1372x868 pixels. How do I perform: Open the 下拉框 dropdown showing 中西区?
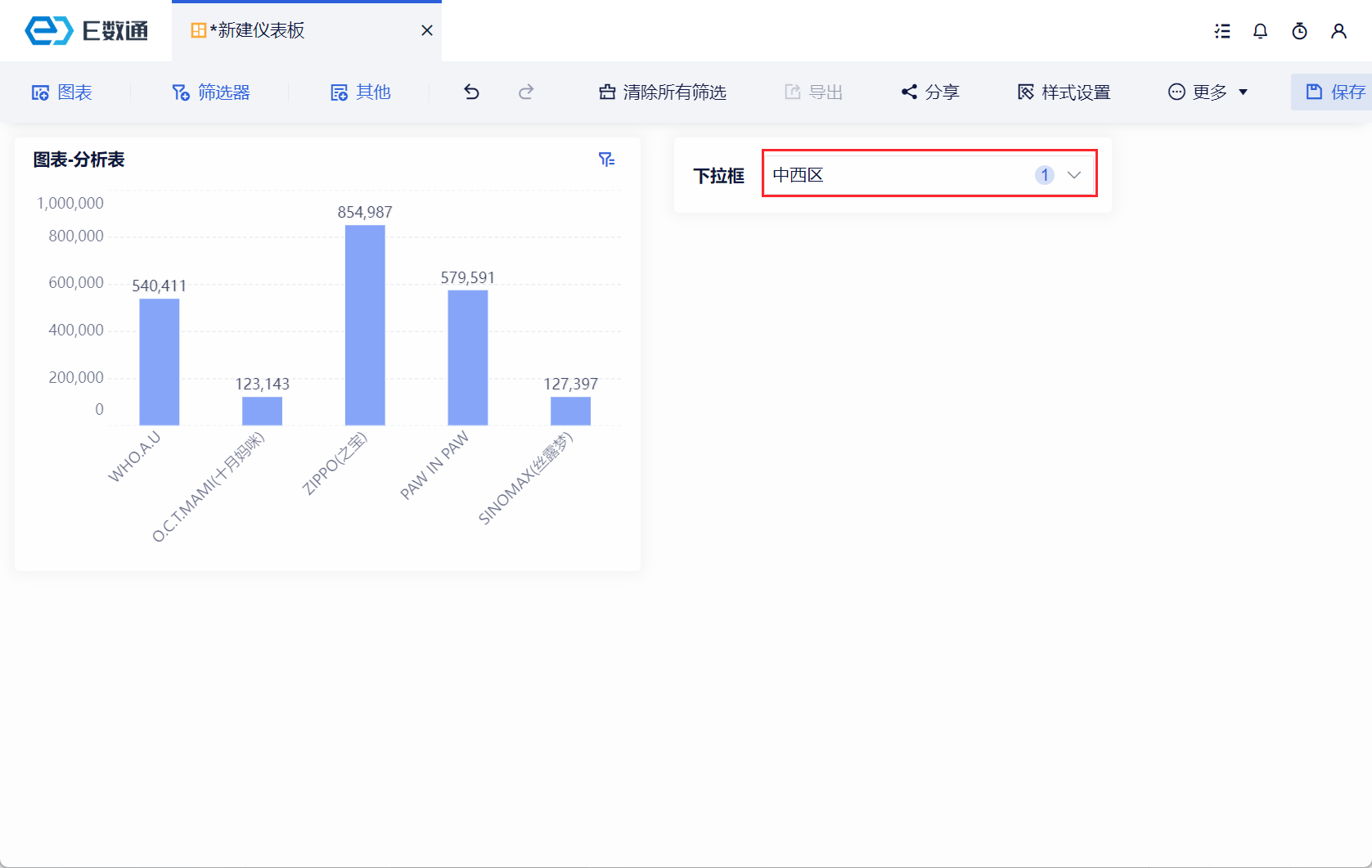(929, 173)
